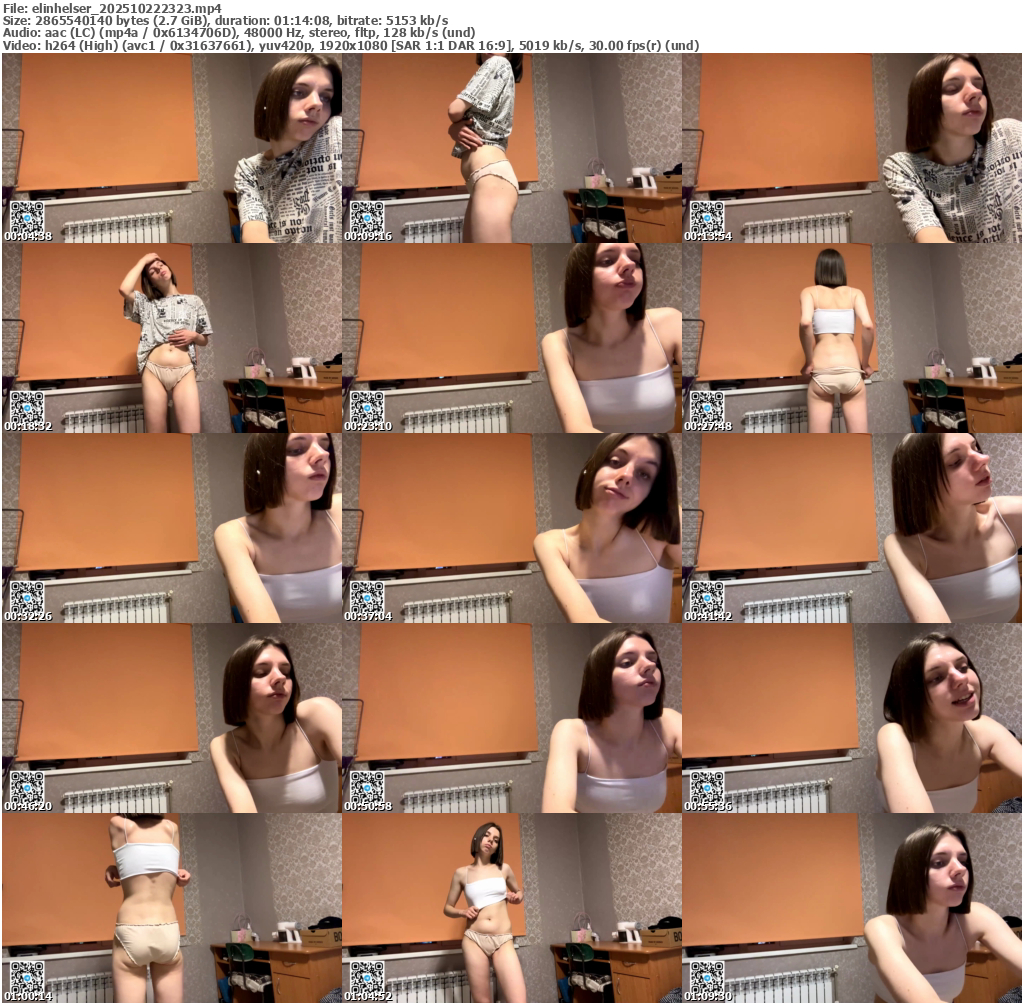Screen dimensions: 1024x1003
Task: Choose the thumbnail labeled 00:18:32
Action: (172, 338)
